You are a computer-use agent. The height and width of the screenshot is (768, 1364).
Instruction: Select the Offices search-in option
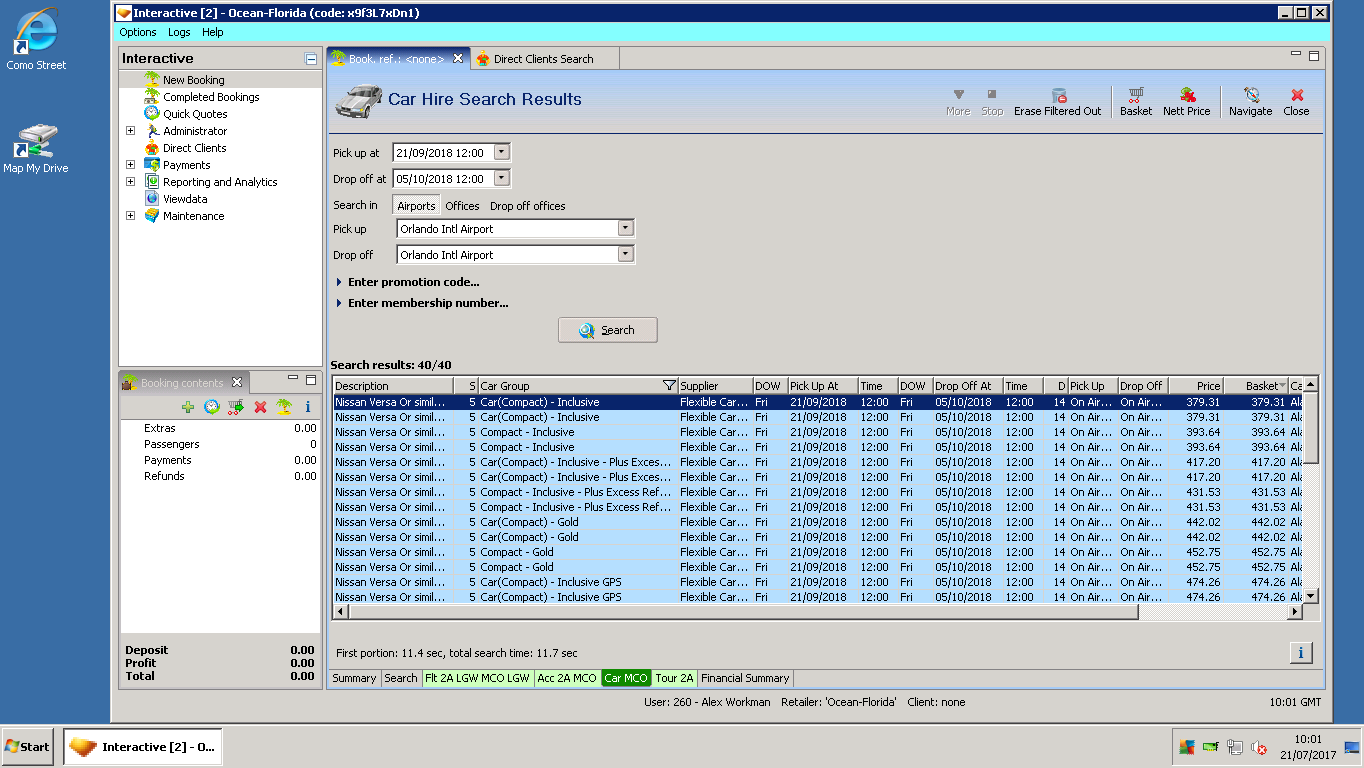[x=462, y=206]
